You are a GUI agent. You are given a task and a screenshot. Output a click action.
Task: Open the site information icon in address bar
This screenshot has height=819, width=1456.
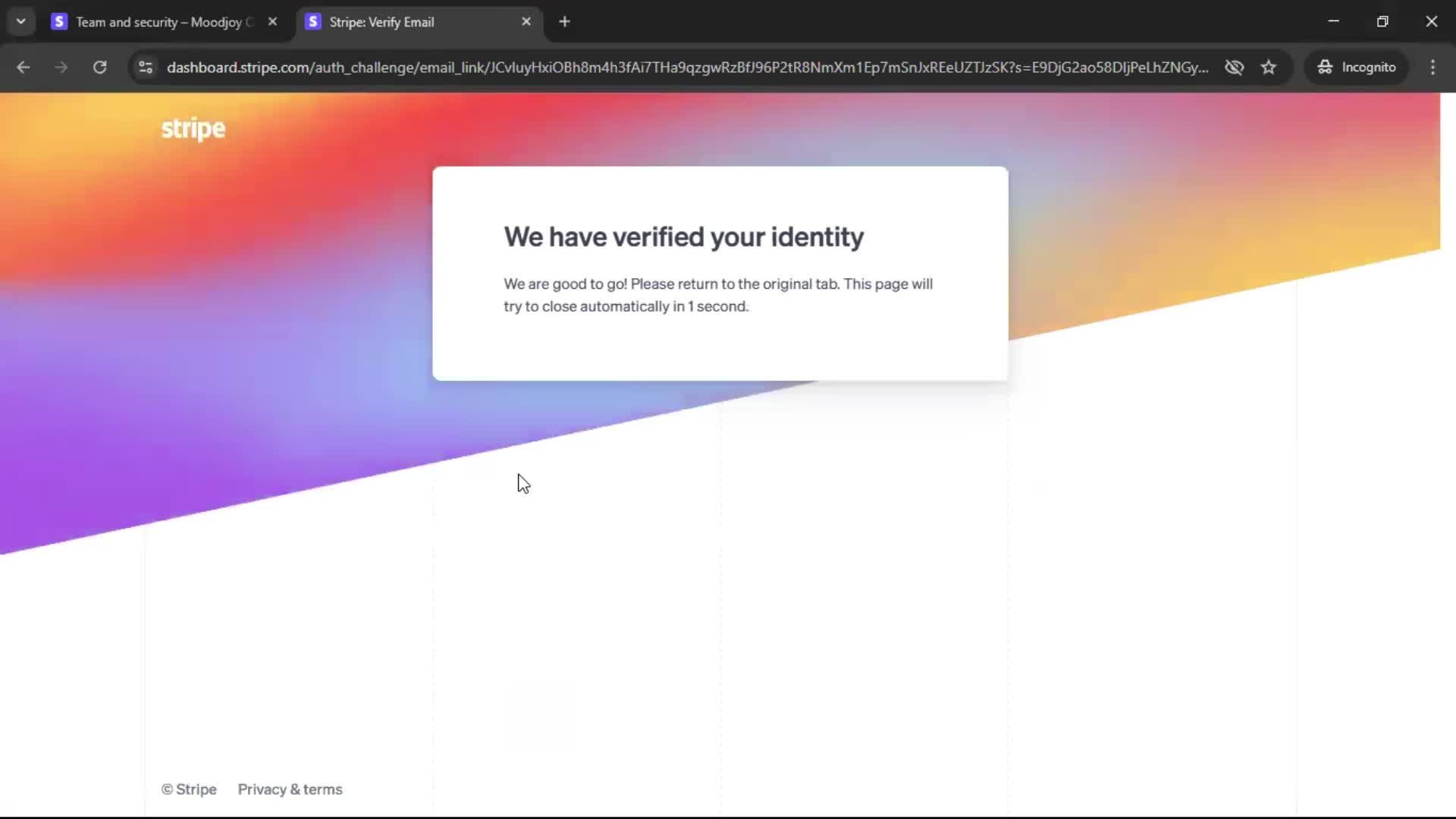click(x=146, y=67)
